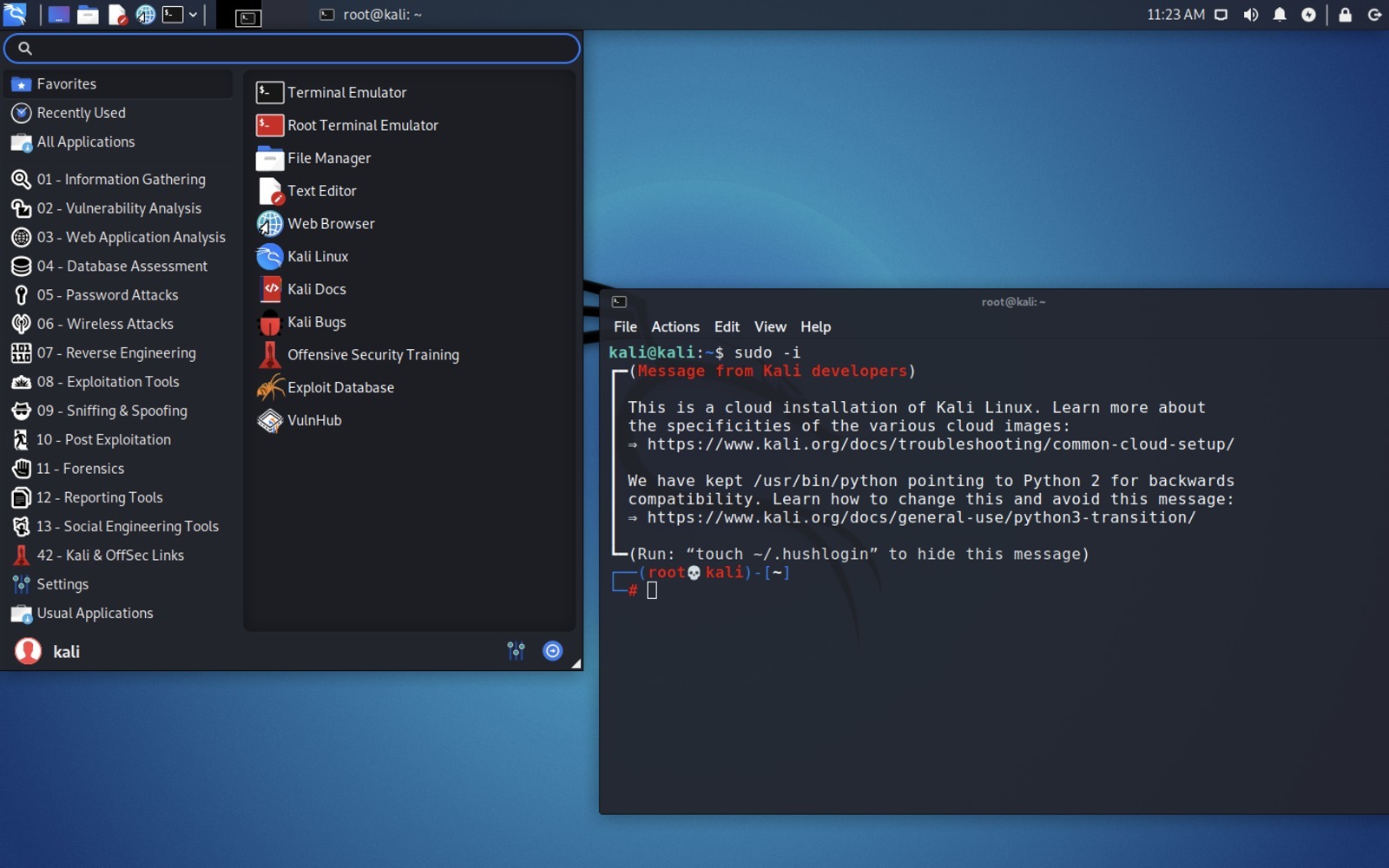The width and height of the screenshot is (1389, 868).
Task: Select 12 - Reporting Tools category
Action: pyautogui.click(x=118, y=497)
